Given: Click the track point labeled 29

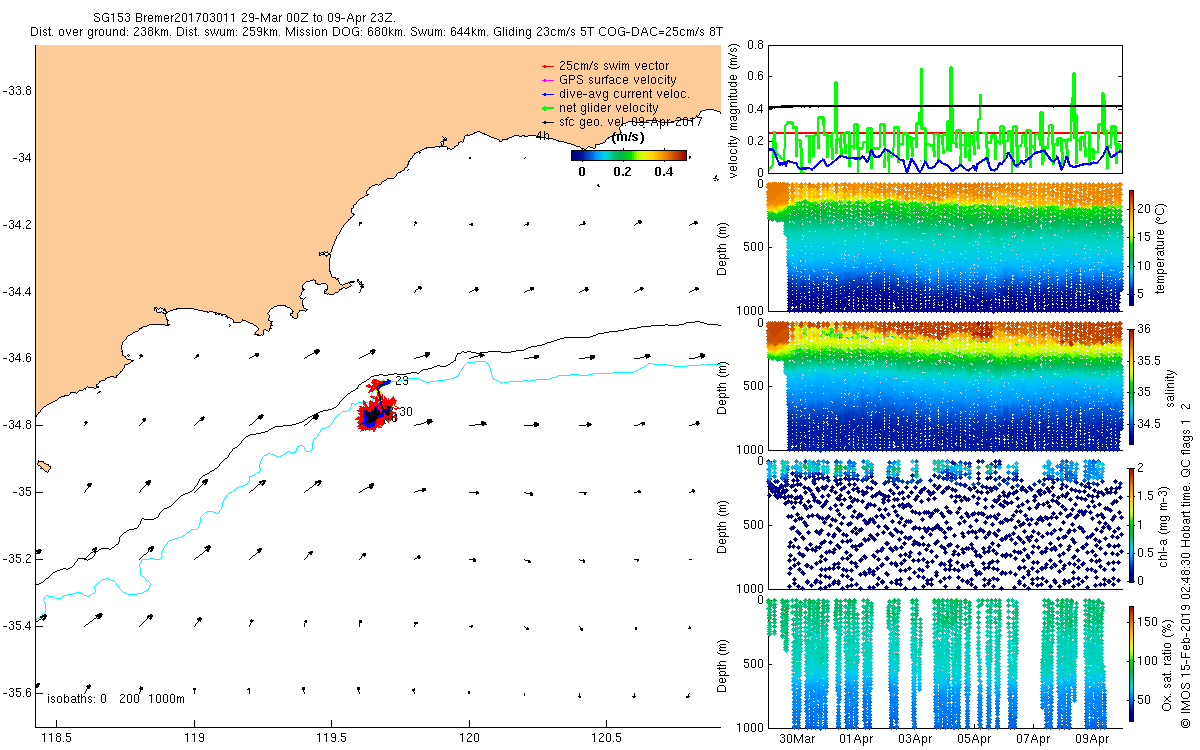Looking at the screenshot, I should 401,381.
